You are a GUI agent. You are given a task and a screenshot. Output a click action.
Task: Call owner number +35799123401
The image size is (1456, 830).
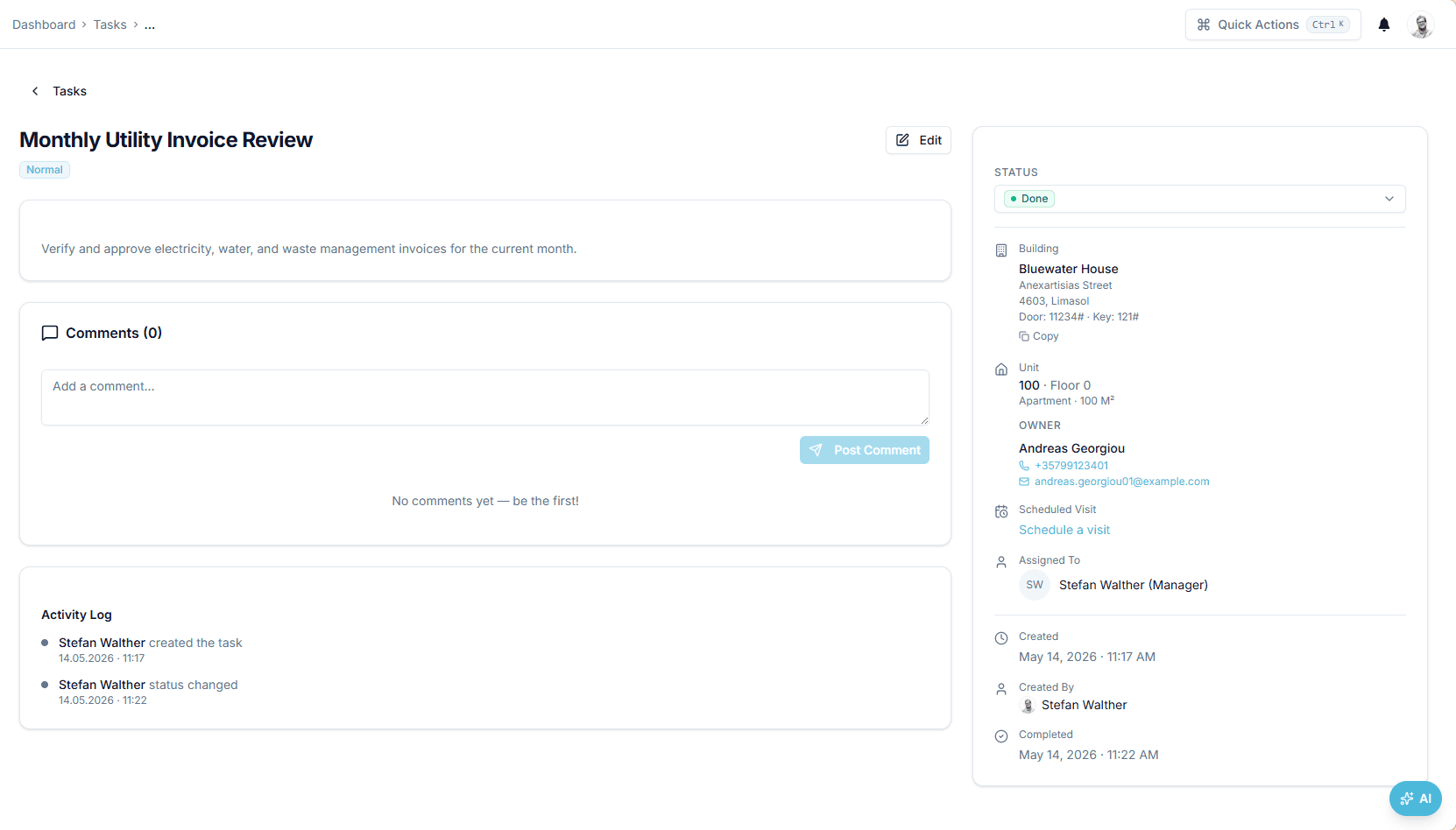[x=1071, y=466]
